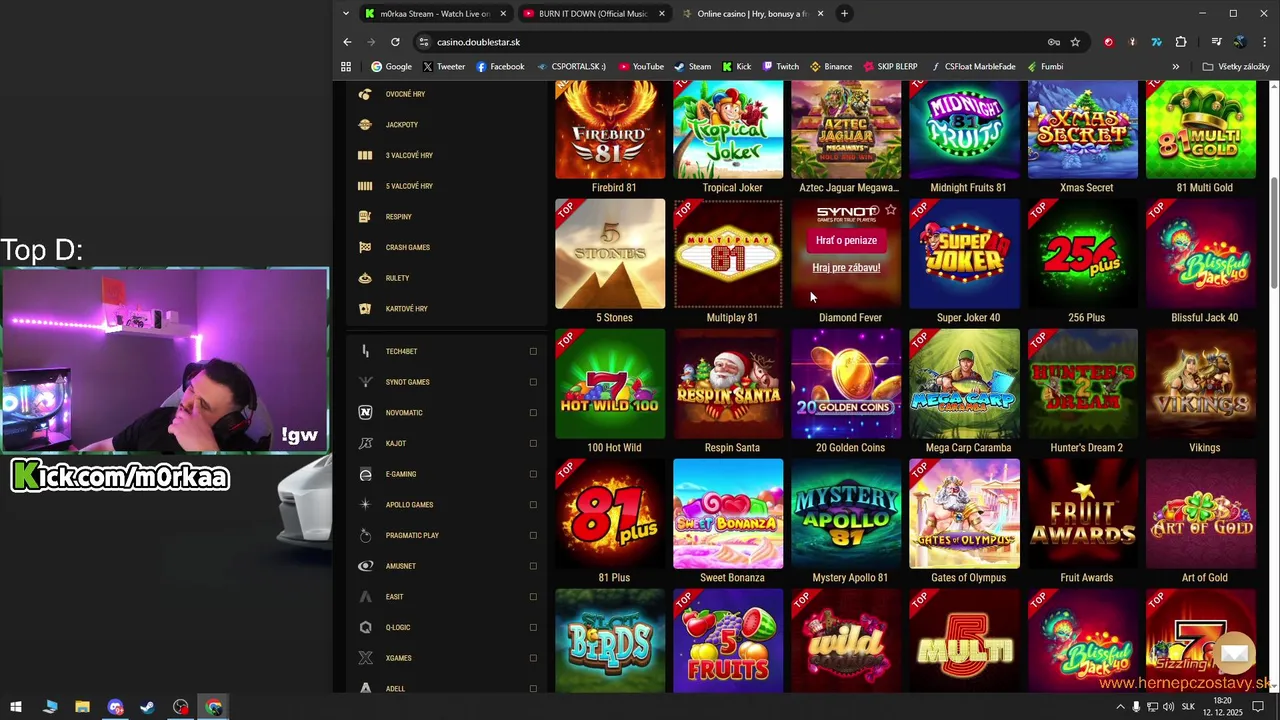Open Steam from the taskbar

(147, 707)
